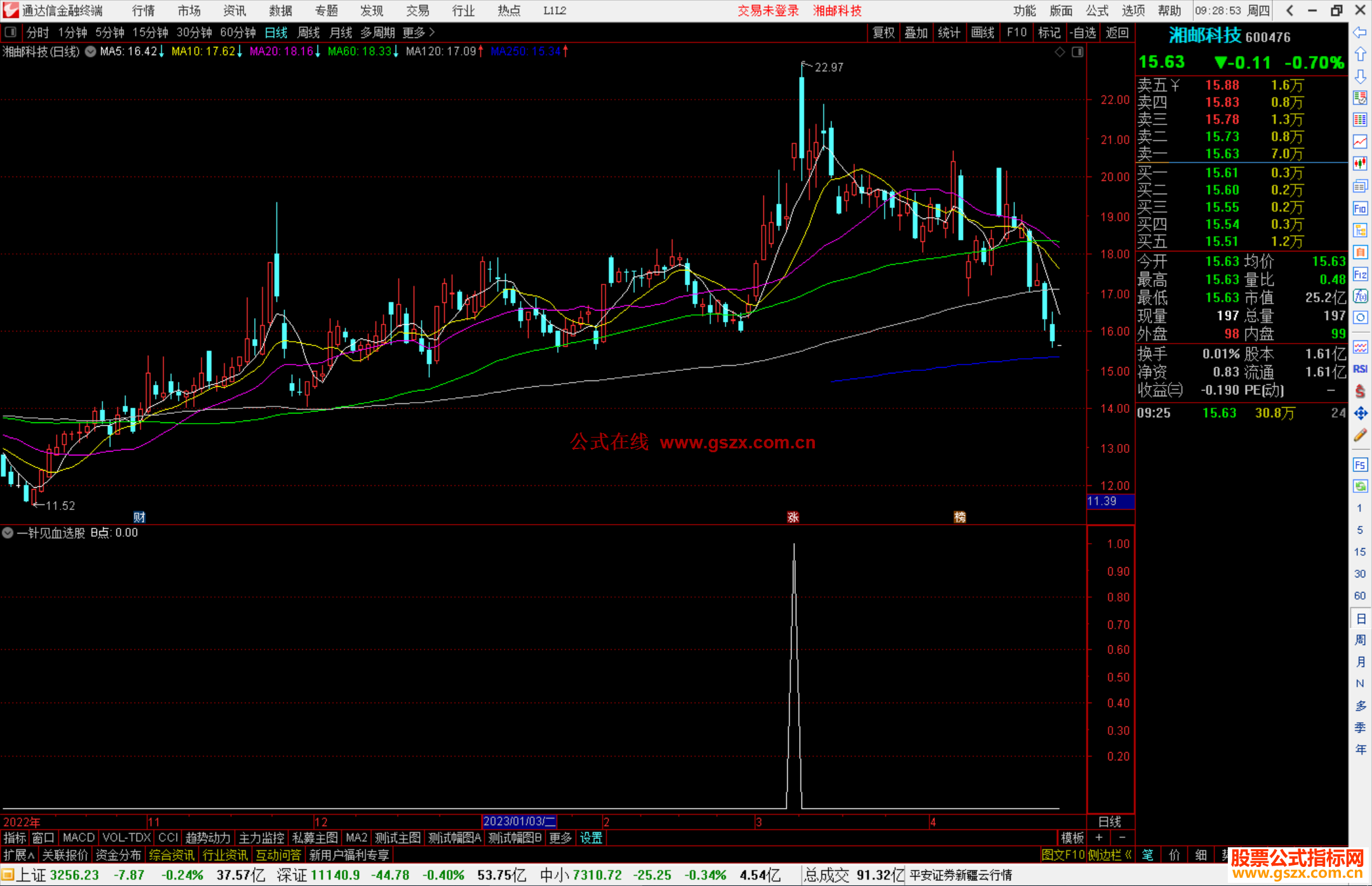This screenshot has height=886, width=1372.
Task: Switch to 分时 intraday view
Action: [37, 32]
